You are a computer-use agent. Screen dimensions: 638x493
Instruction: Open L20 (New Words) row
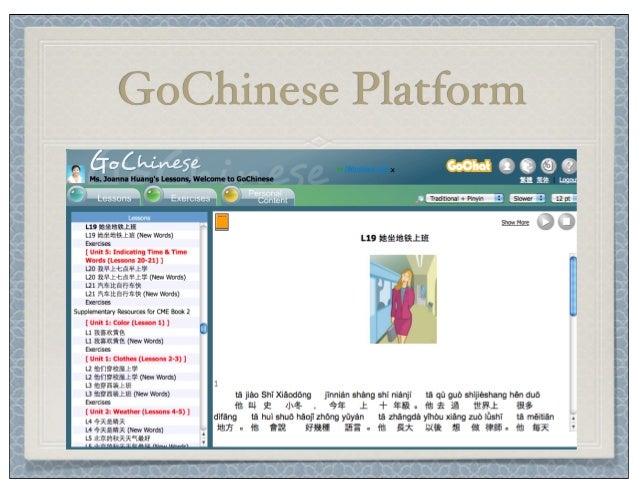(135, 277)
